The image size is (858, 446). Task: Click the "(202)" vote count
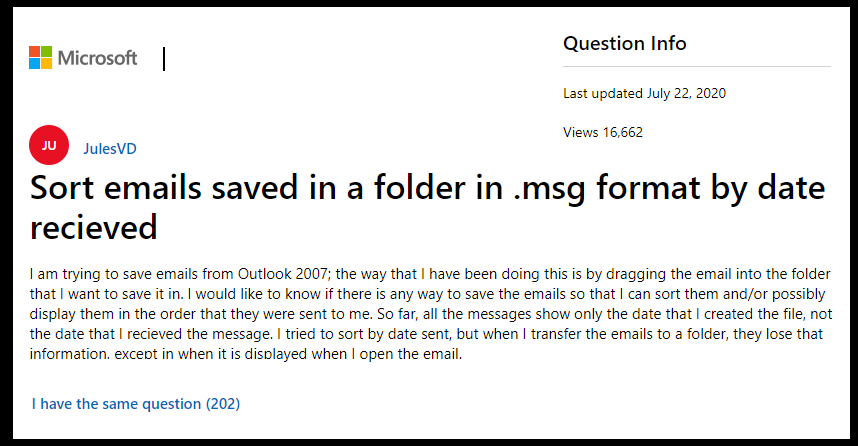pos(223,404)
